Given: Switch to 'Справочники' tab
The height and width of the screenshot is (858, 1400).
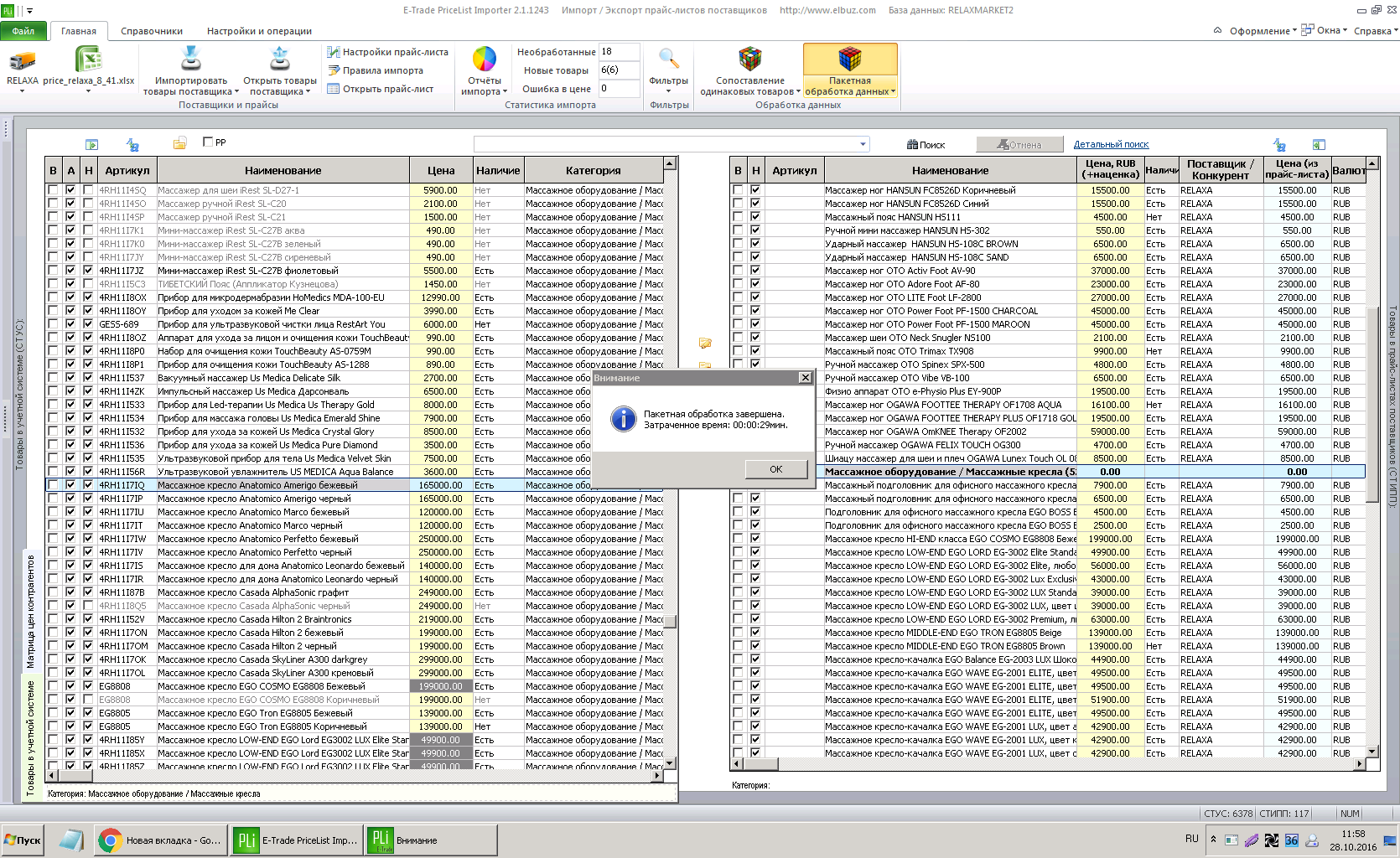Looking at the screenshot, I should (x=152, y=31).
